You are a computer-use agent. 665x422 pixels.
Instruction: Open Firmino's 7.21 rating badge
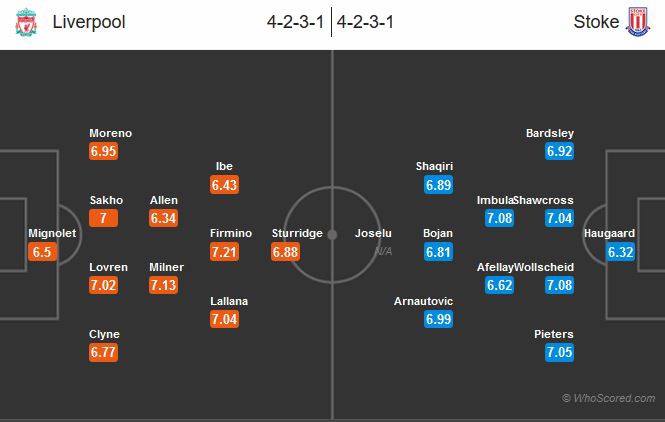point(224,252)
